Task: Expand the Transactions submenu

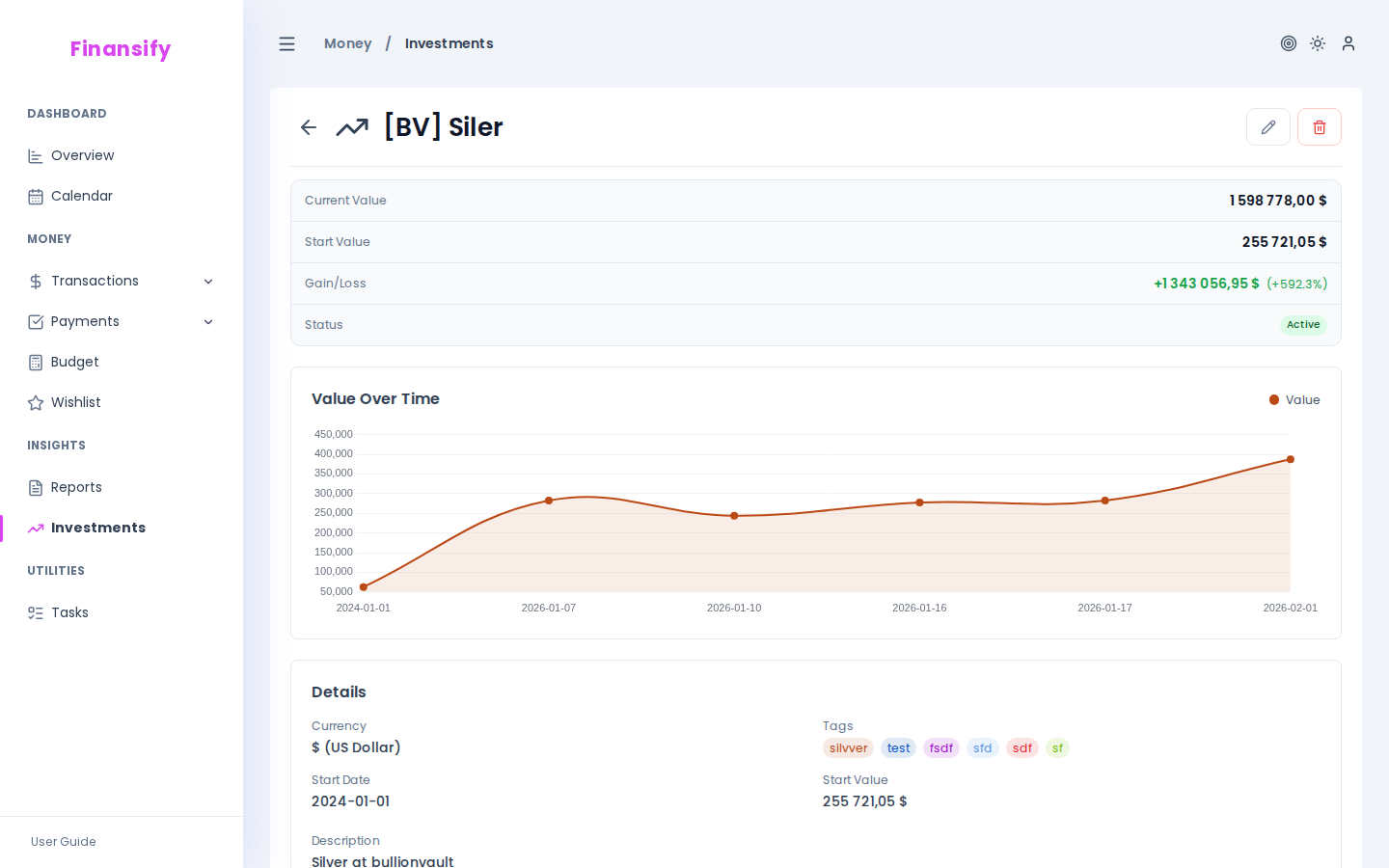Action: pos(208,281)
